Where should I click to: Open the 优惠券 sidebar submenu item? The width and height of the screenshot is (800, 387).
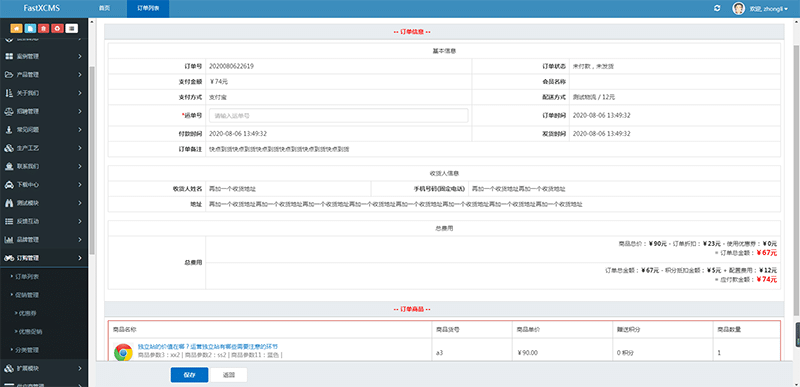[27, 313]
